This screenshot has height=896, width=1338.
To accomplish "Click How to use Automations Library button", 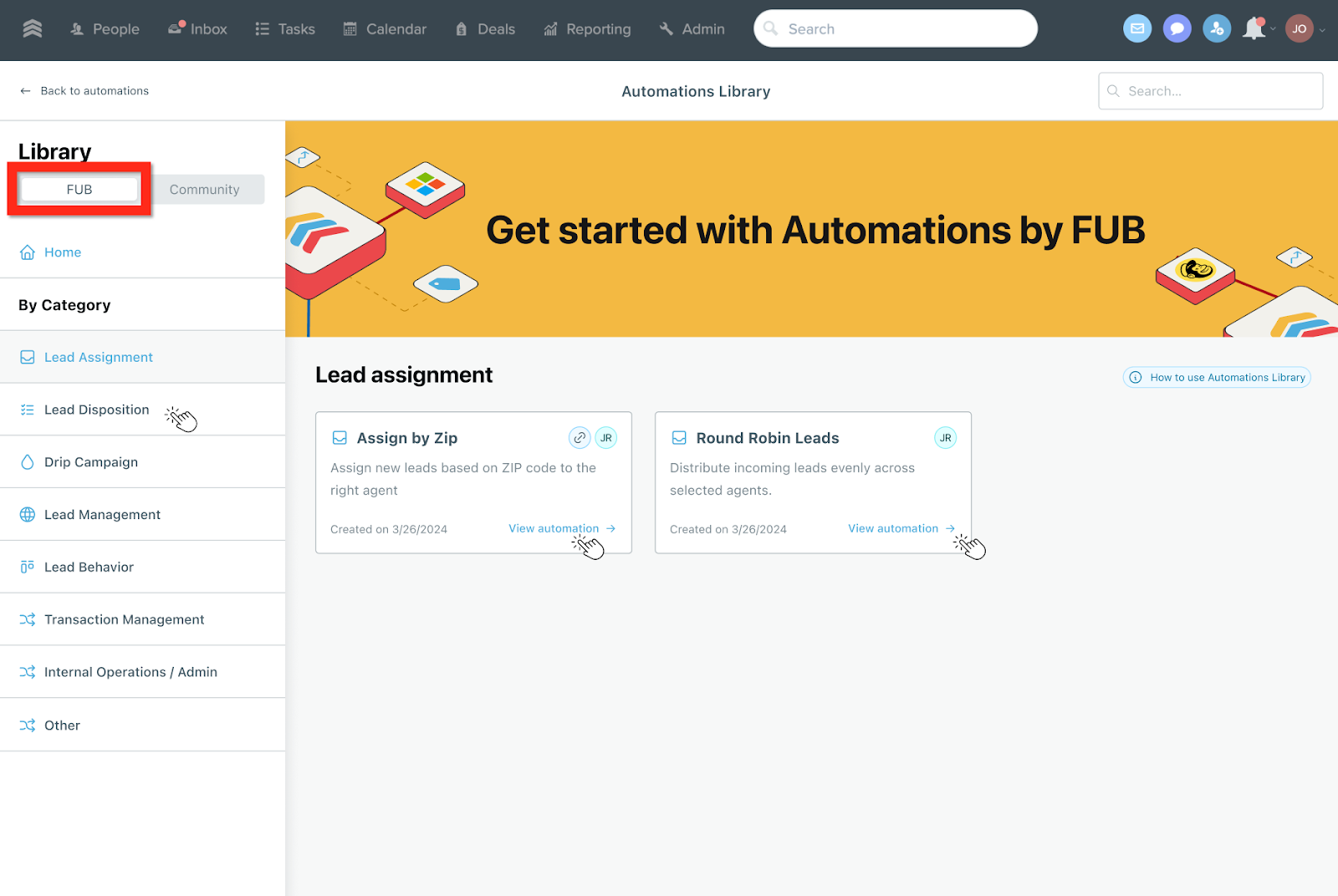I will tap(1217, 378).
